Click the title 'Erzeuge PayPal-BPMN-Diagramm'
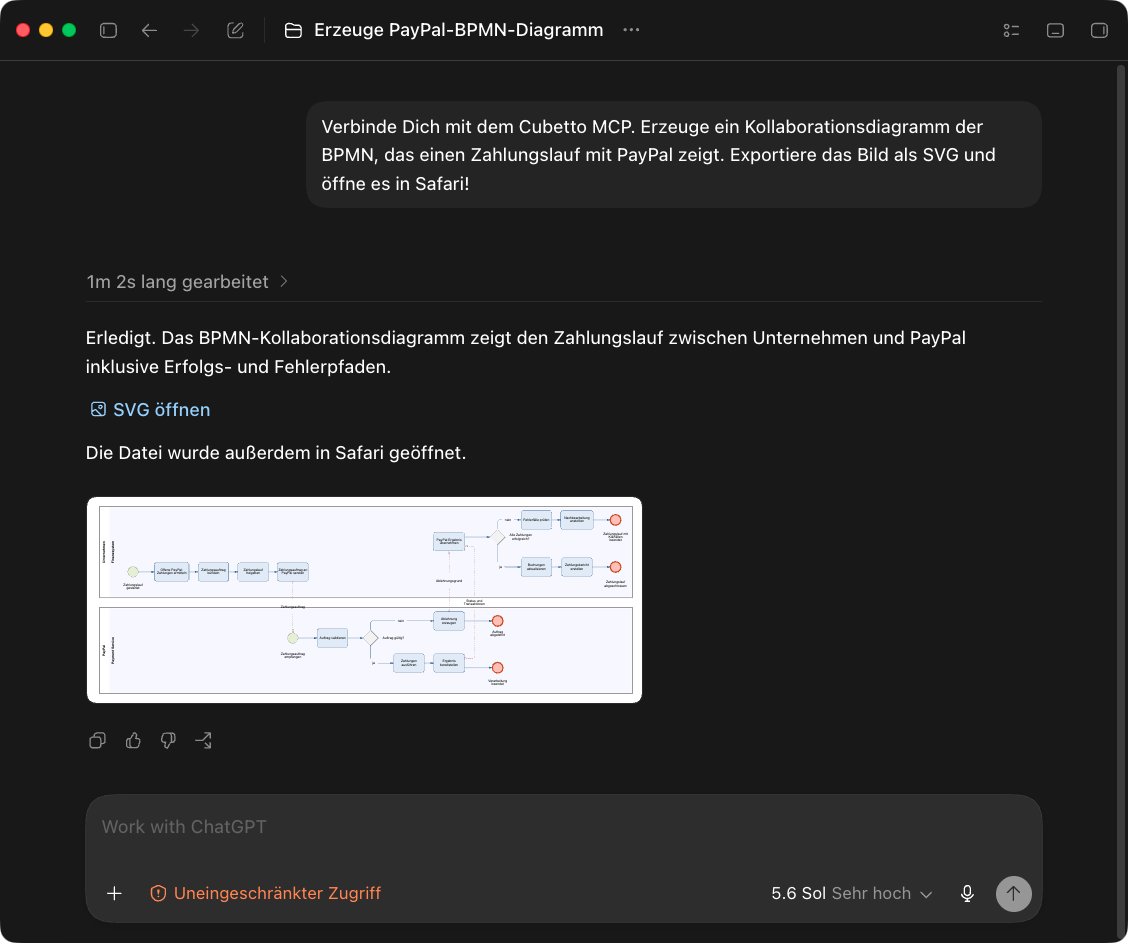The width and height of the screenshot is (1128, 943). point(458,30)
